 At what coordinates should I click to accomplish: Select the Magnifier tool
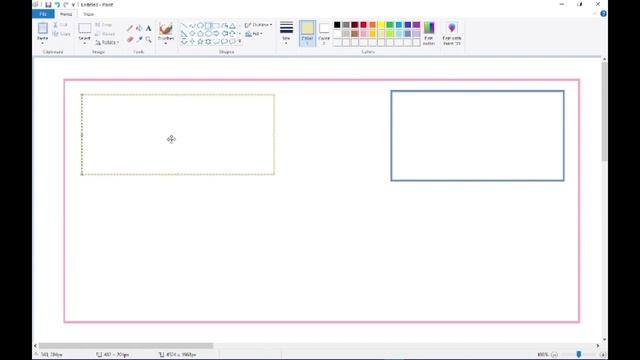(x=149, y=39)
